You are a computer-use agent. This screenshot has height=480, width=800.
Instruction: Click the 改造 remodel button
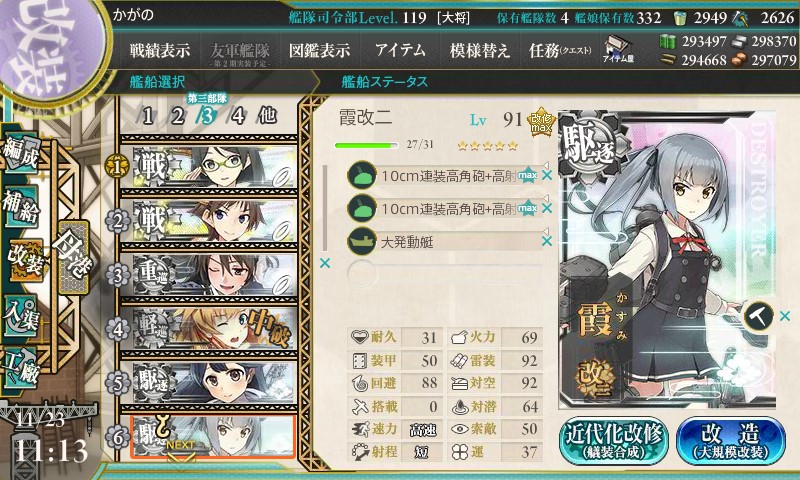(730, 441)
